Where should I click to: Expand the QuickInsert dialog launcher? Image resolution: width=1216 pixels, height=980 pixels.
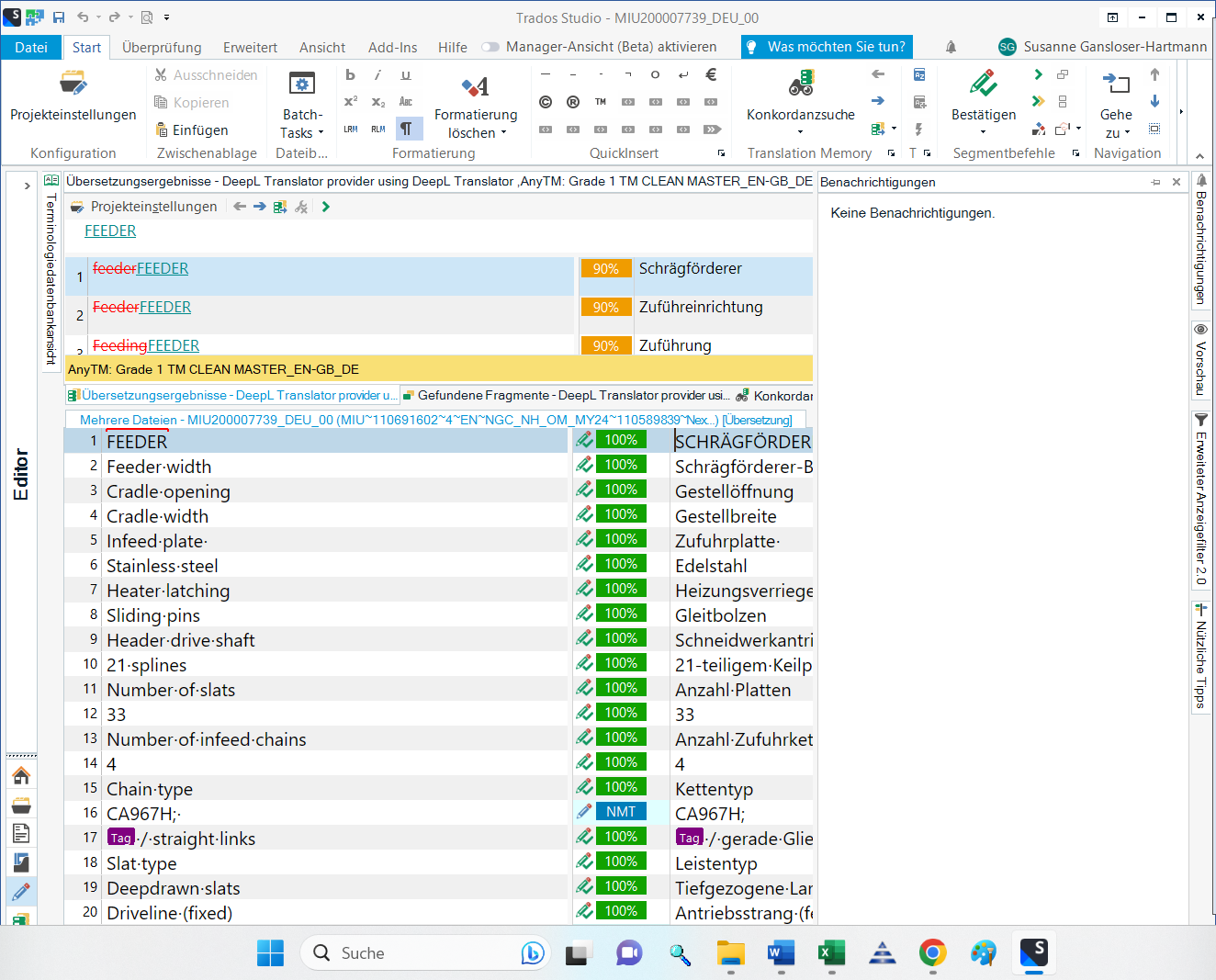coord(721,153)
